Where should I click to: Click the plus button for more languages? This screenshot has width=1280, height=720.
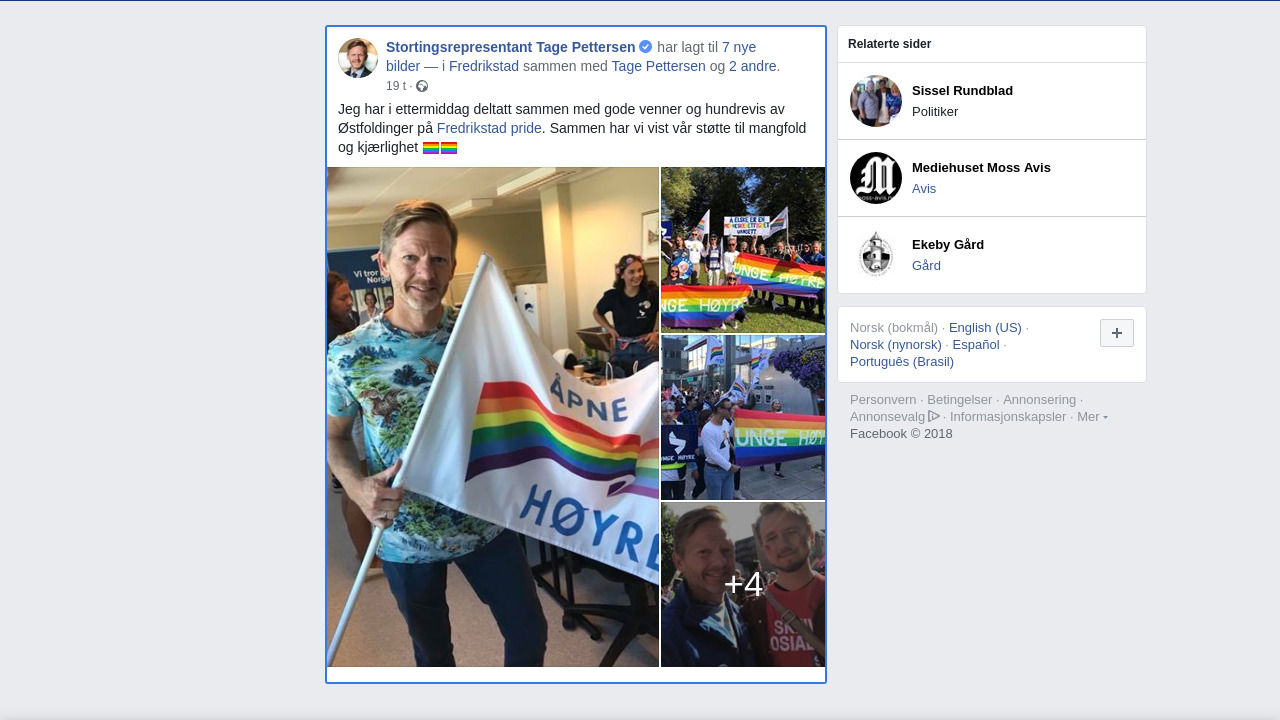[x=1117, y=333]
